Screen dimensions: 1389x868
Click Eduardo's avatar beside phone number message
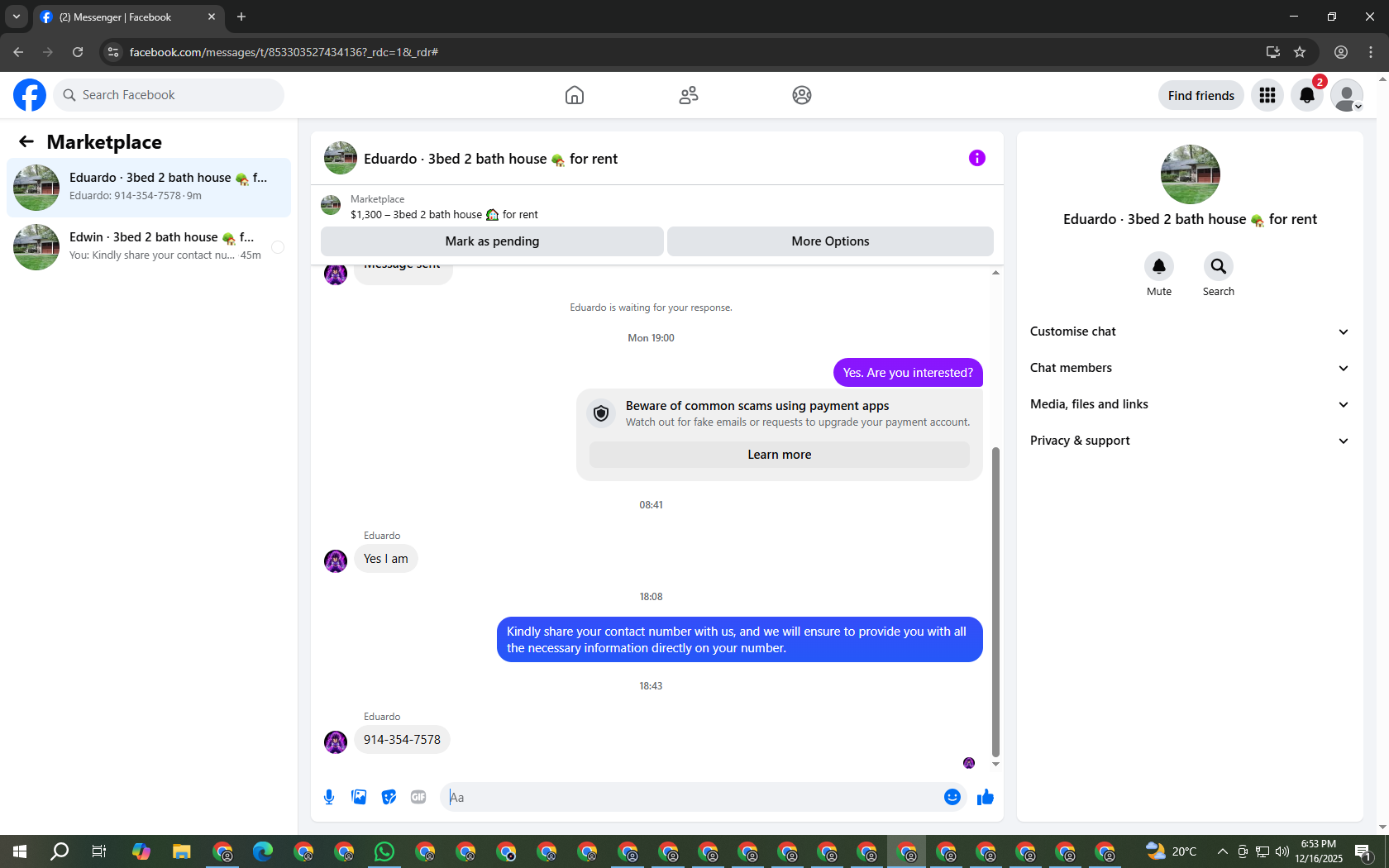point(336,742)
